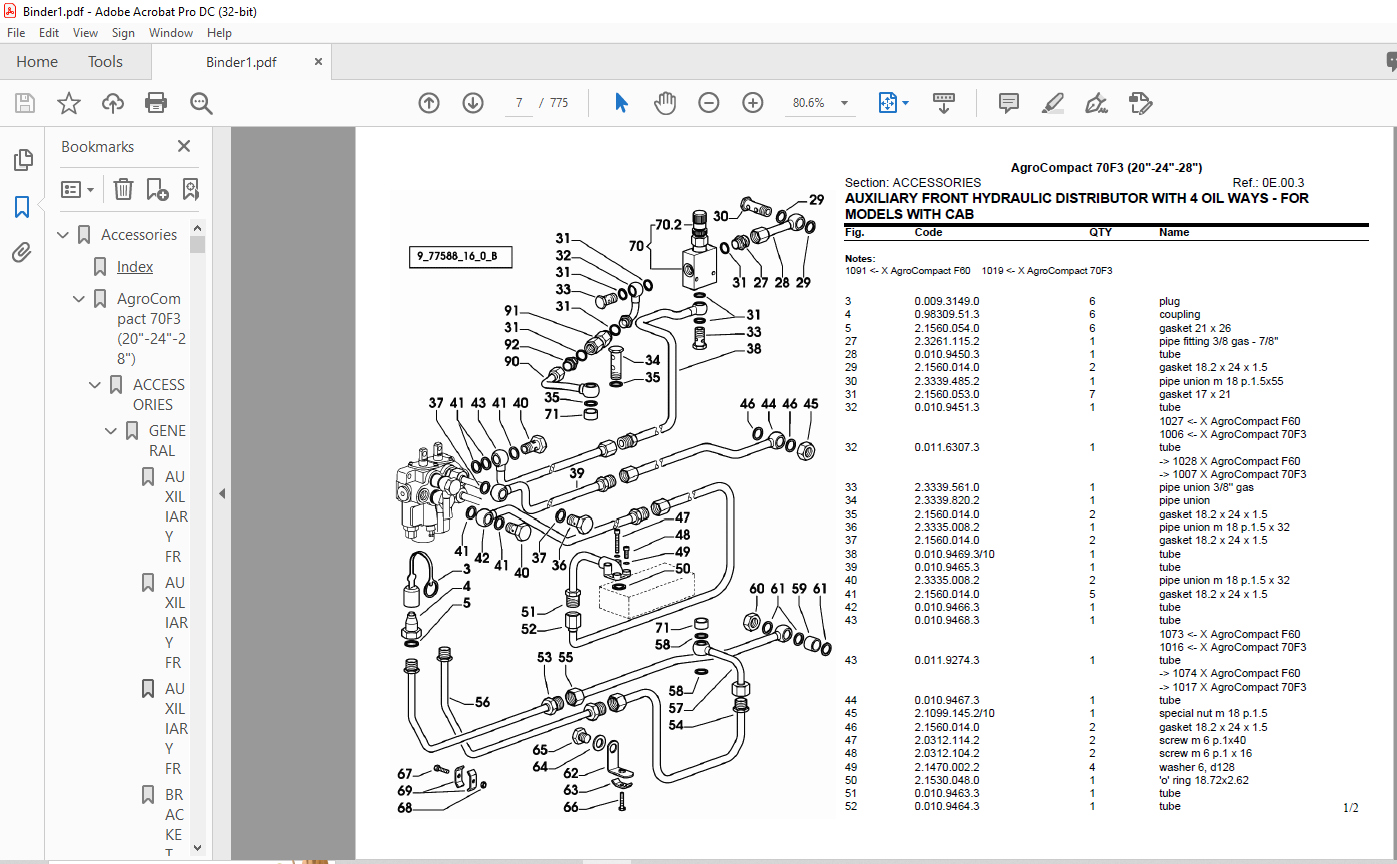Go to the next page
This screenshot has width=1397, height=864.
click(473, 103)
